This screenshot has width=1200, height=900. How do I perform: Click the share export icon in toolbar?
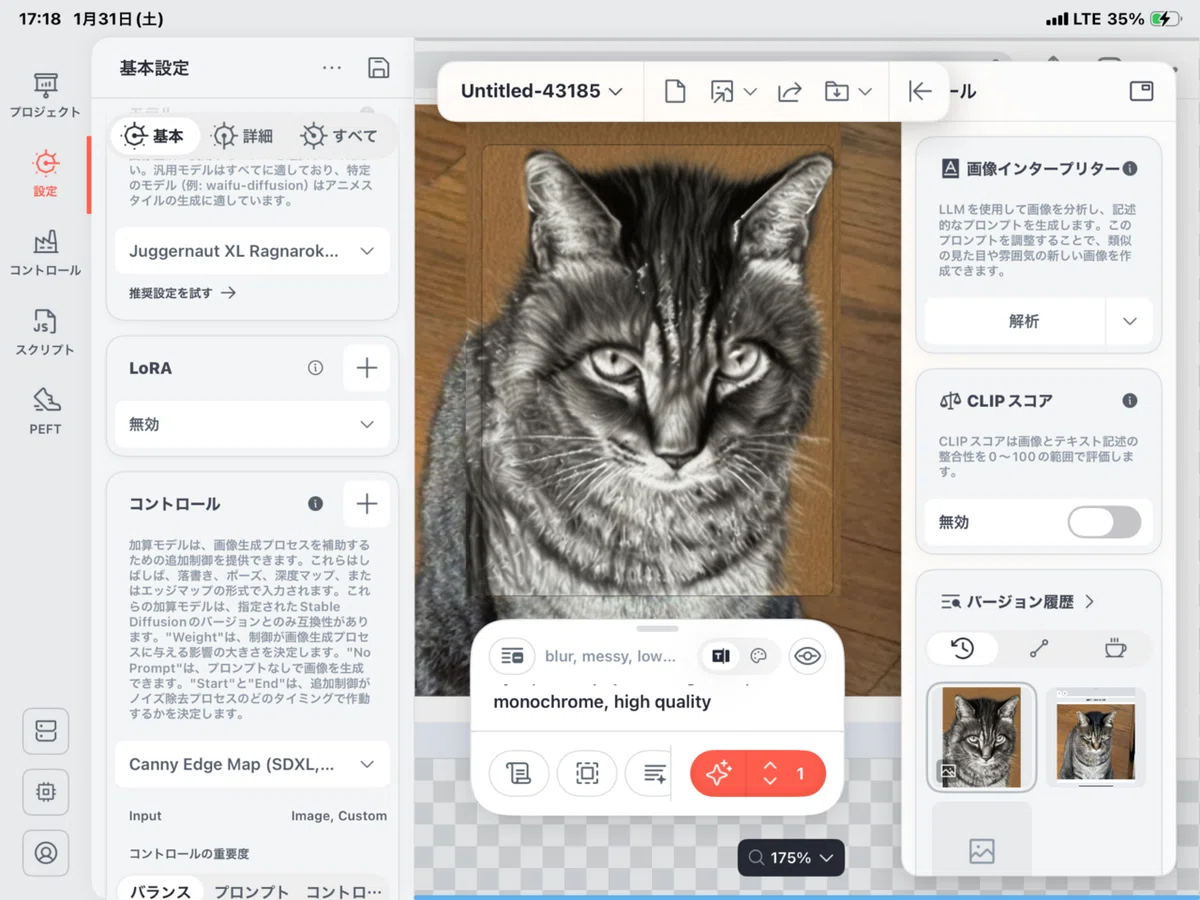coord(789,91)
